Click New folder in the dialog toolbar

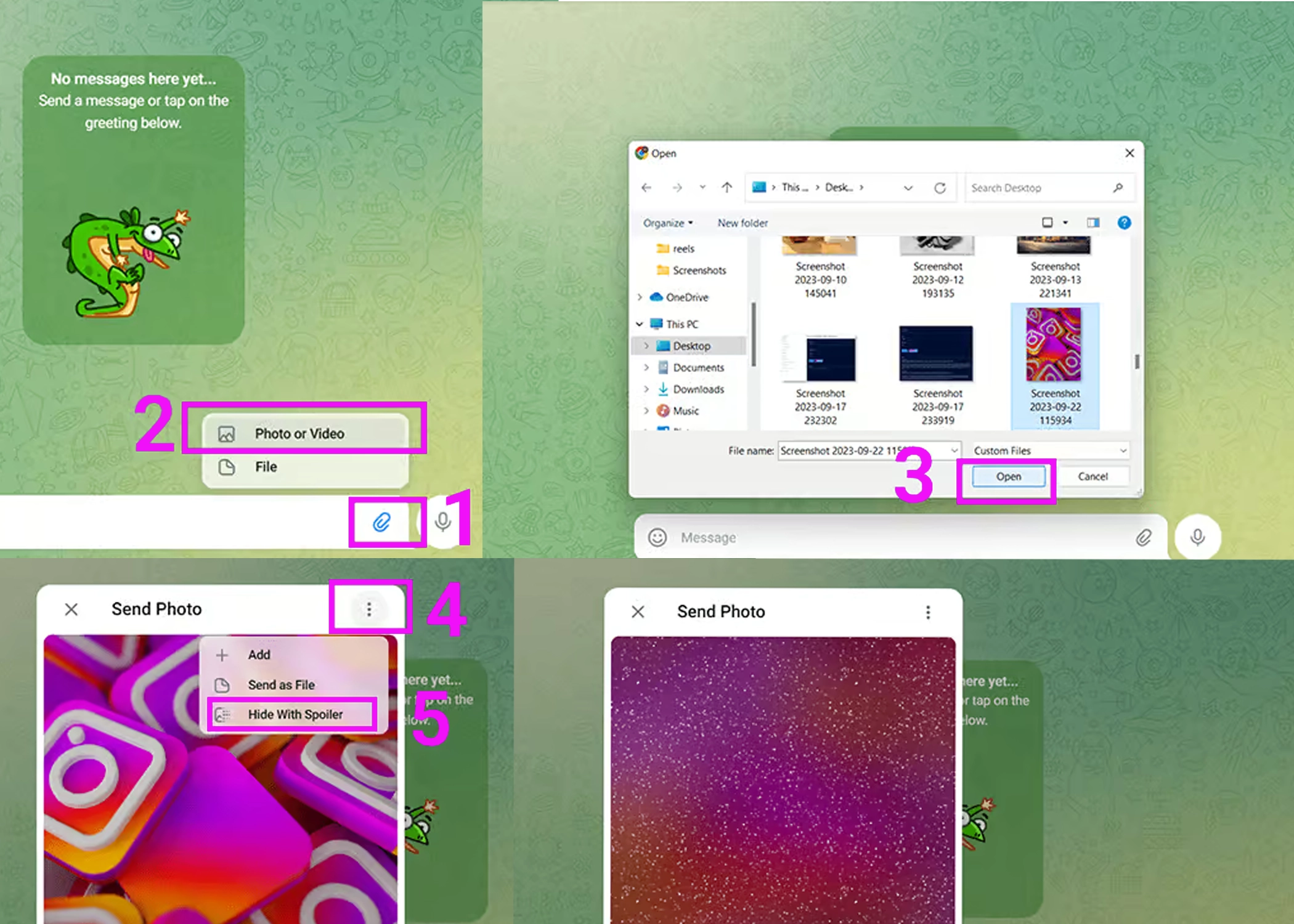[743, 223]
